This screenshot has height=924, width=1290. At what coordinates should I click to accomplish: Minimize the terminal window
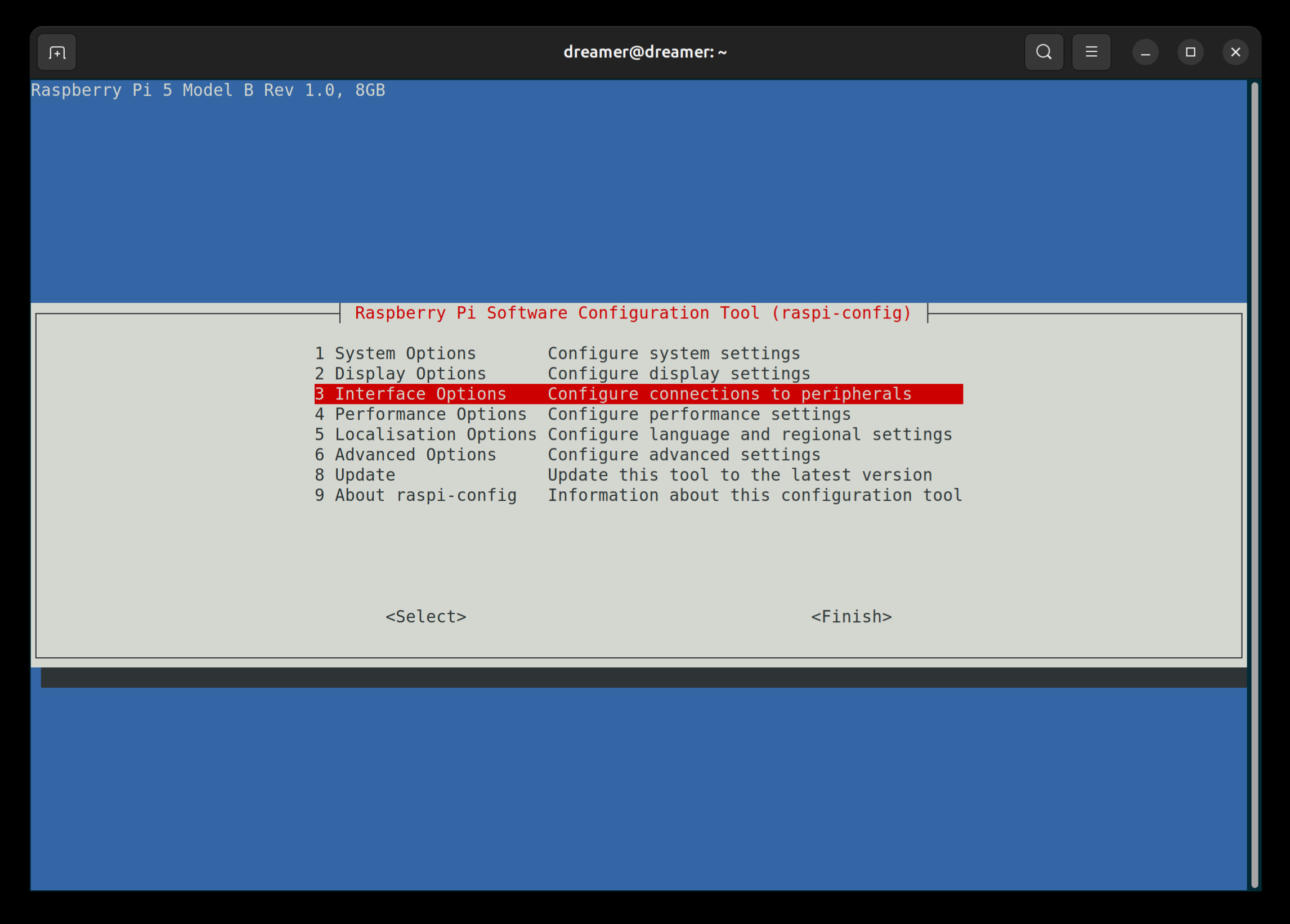click(x=1145, y=52)
